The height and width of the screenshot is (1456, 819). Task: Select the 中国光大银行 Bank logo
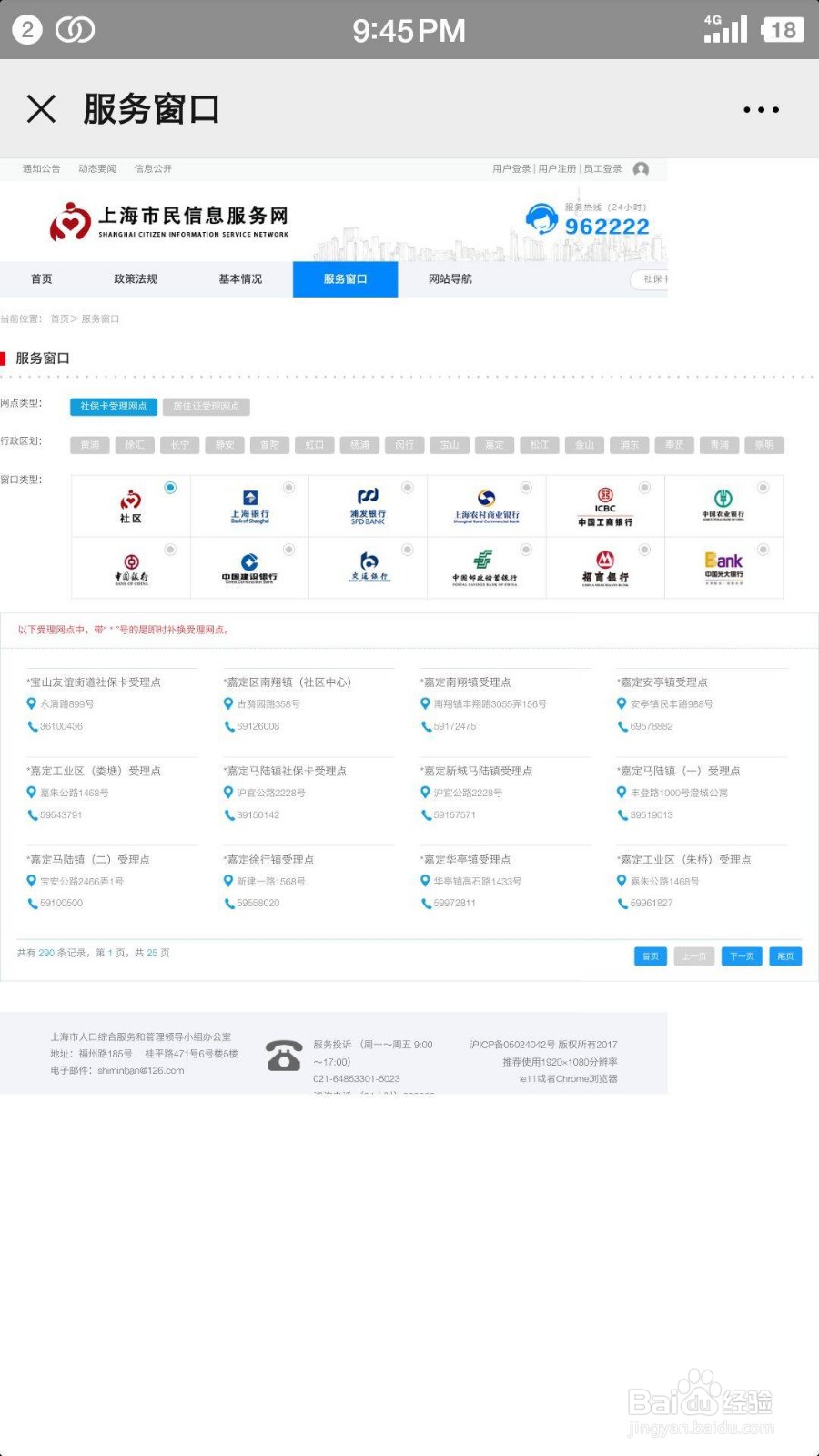(x=723, y=568)
